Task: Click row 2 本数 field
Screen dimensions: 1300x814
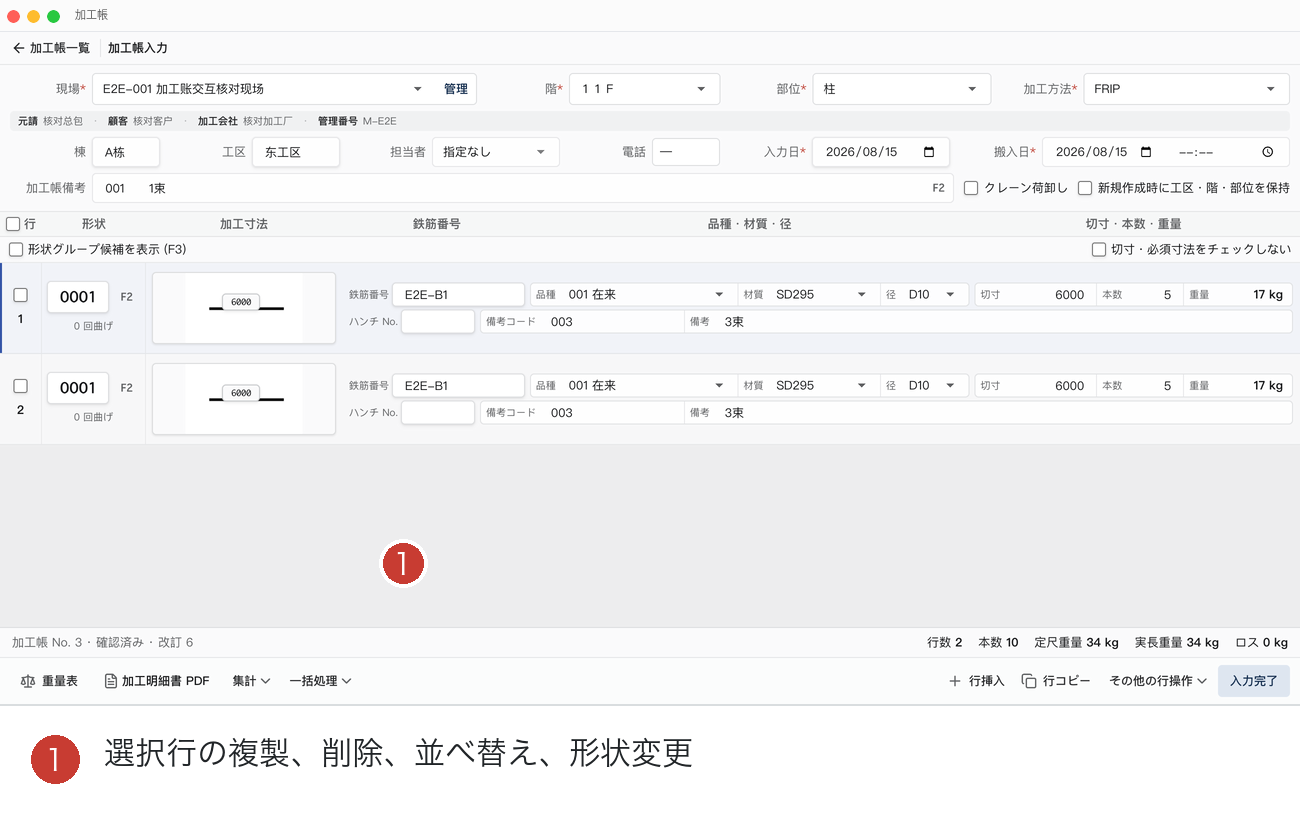Action: (1138, 386)
